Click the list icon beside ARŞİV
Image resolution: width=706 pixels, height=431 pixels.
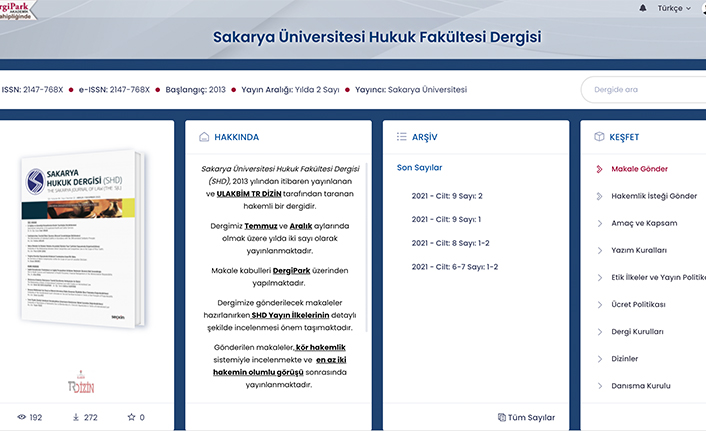tap(402, 137)
